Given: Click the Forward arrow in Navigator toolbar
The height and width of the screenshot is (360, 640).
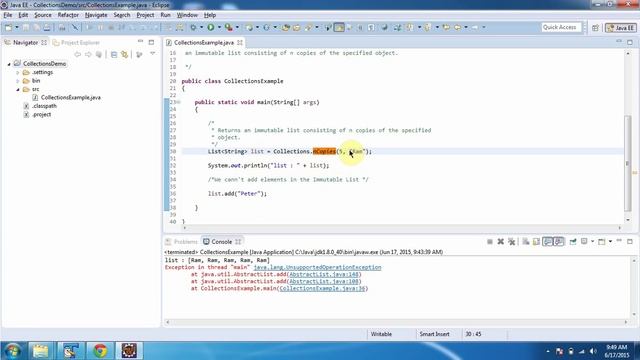Looking at the screenshot, I should point(88,54).
